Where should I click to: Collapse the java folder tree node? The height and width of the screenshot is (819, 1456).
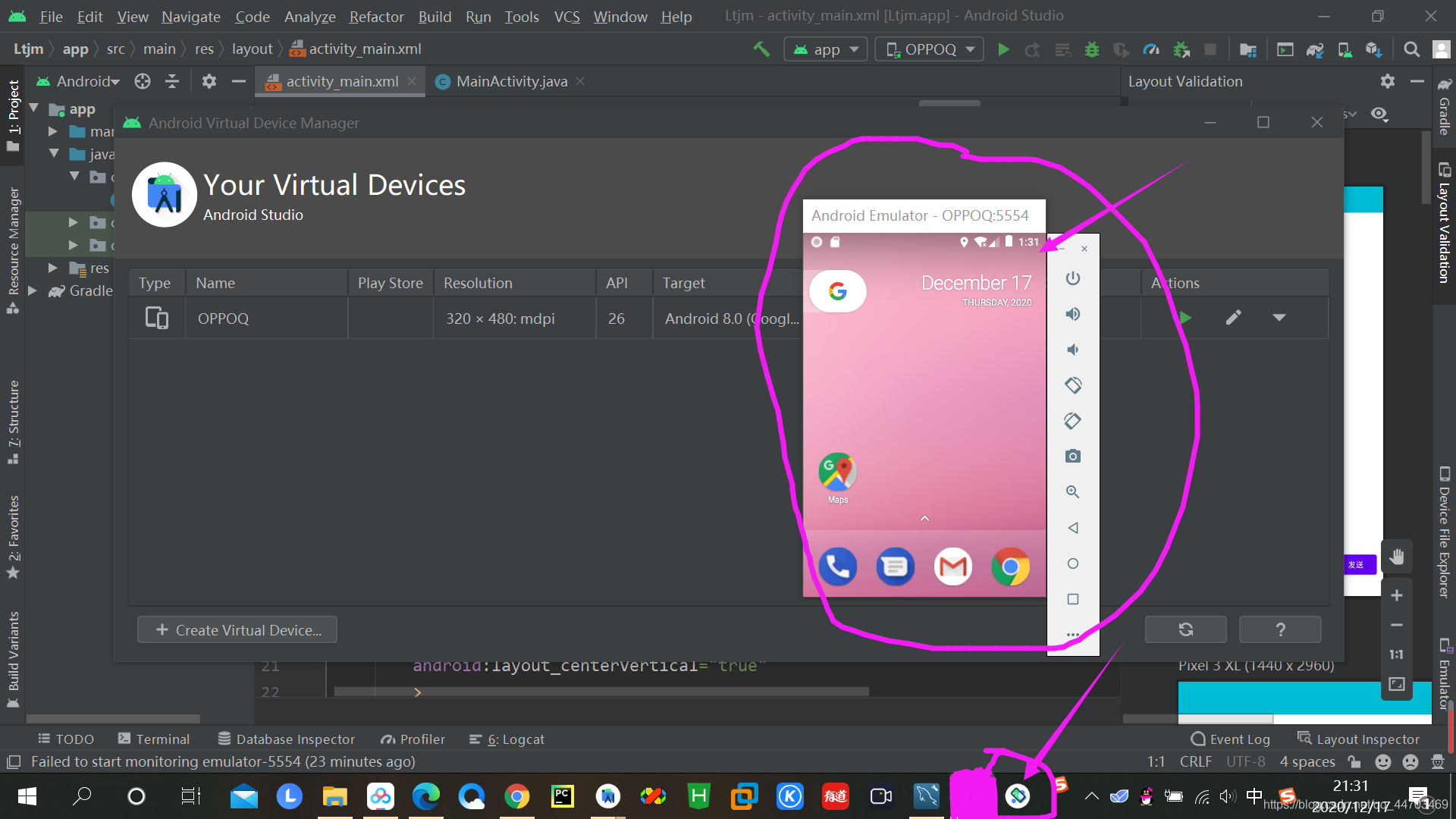coord(54,153)
